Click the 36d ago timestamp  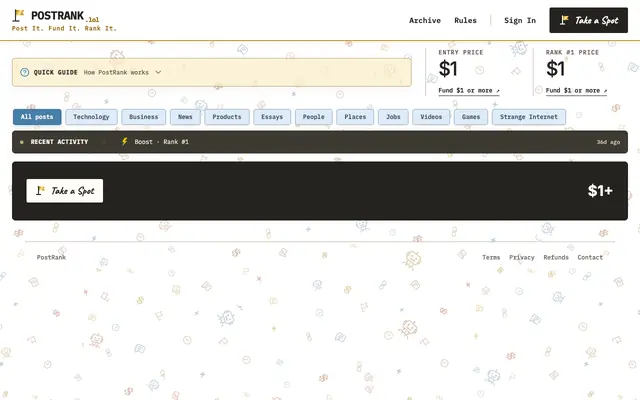(x=608, y=142)
